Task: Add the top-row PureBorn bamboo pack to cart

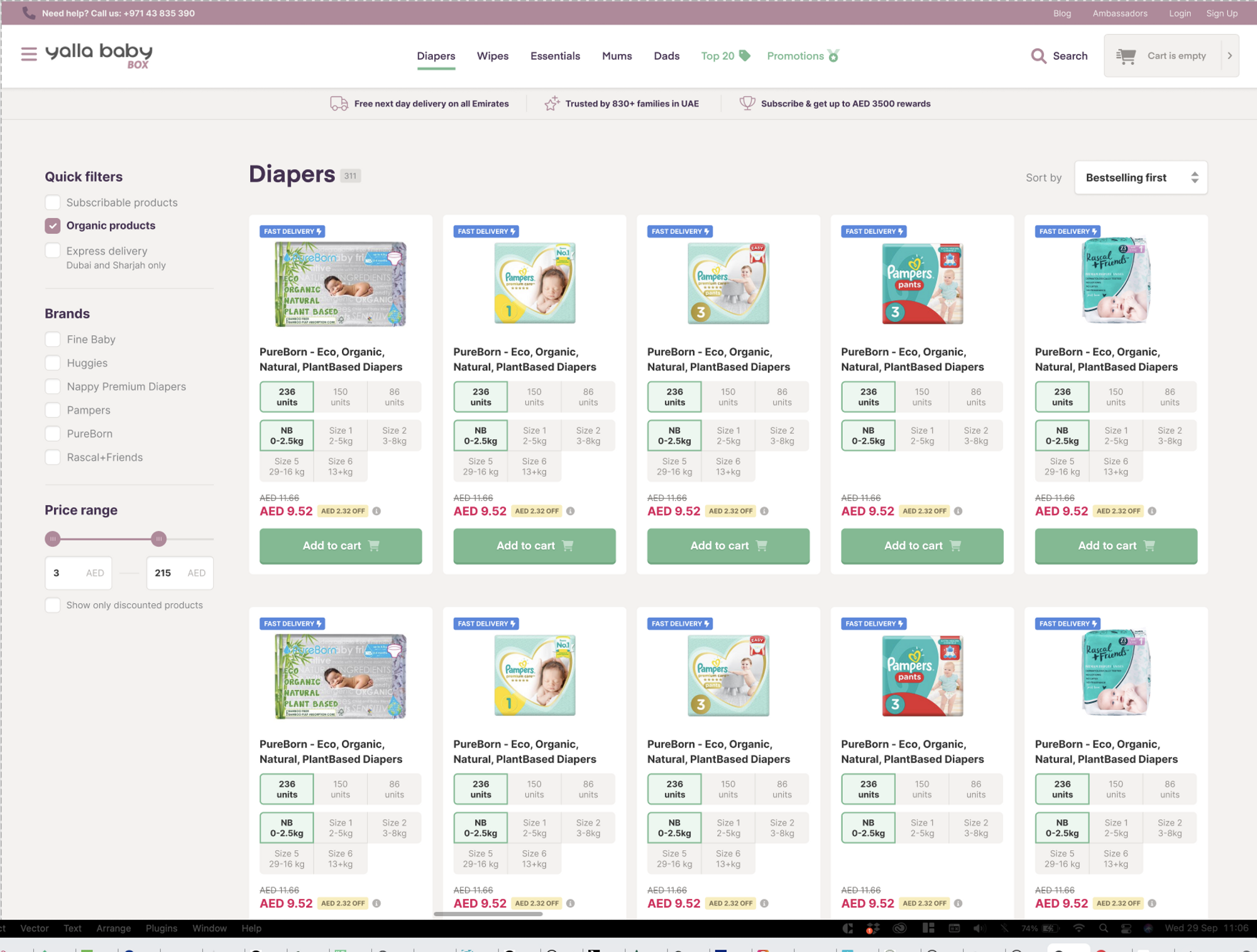Action: 341,545
